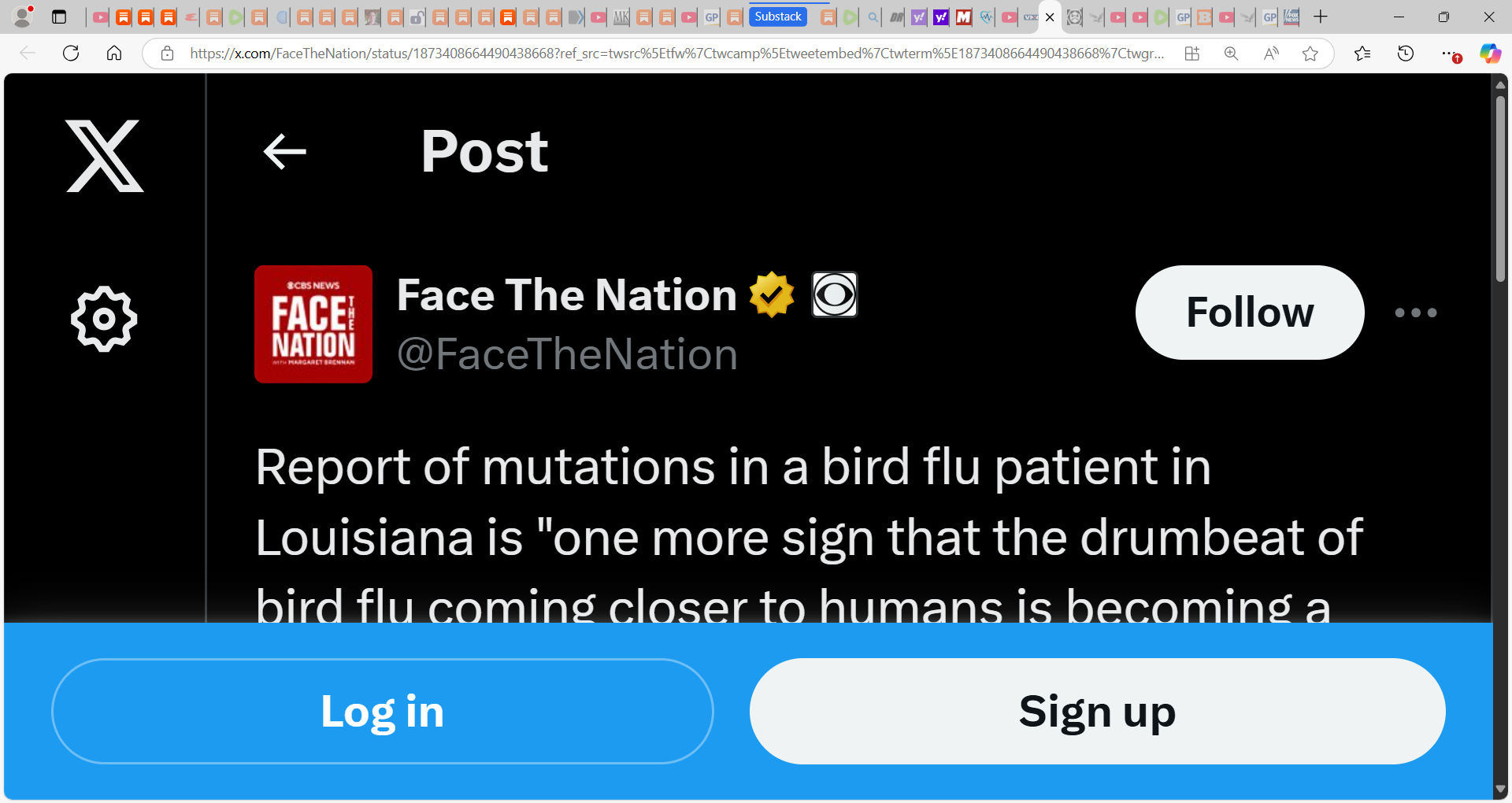Viewport: 1512px width, 803px height.
Task: Click the gold verified badge
Action: [772, 294]
